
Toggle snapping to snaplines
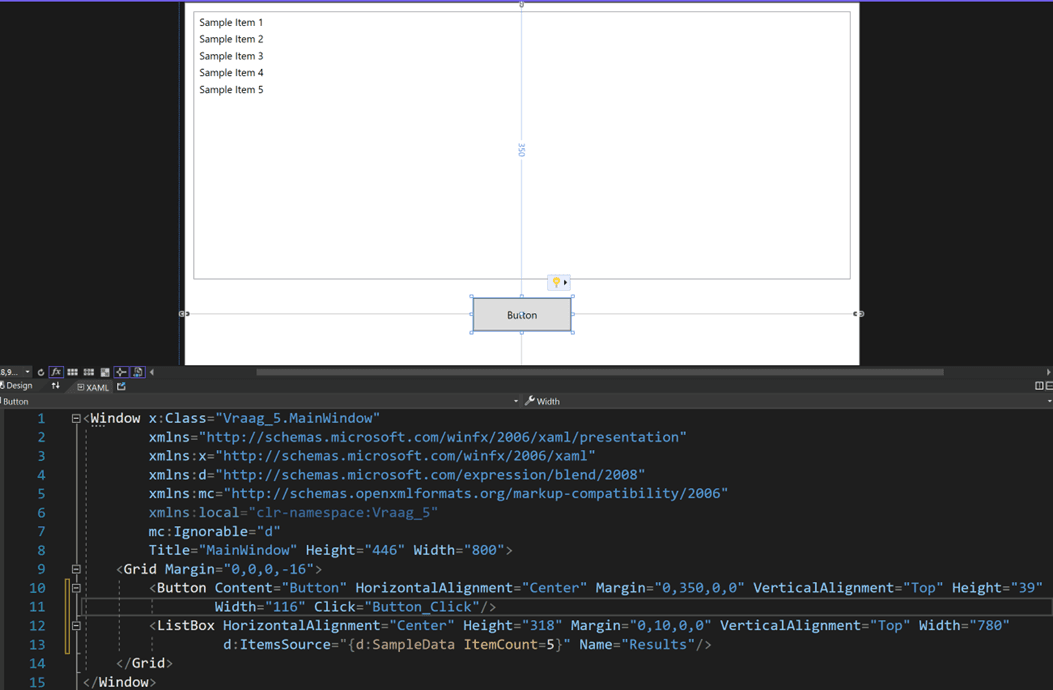click(x=121, y=372)
